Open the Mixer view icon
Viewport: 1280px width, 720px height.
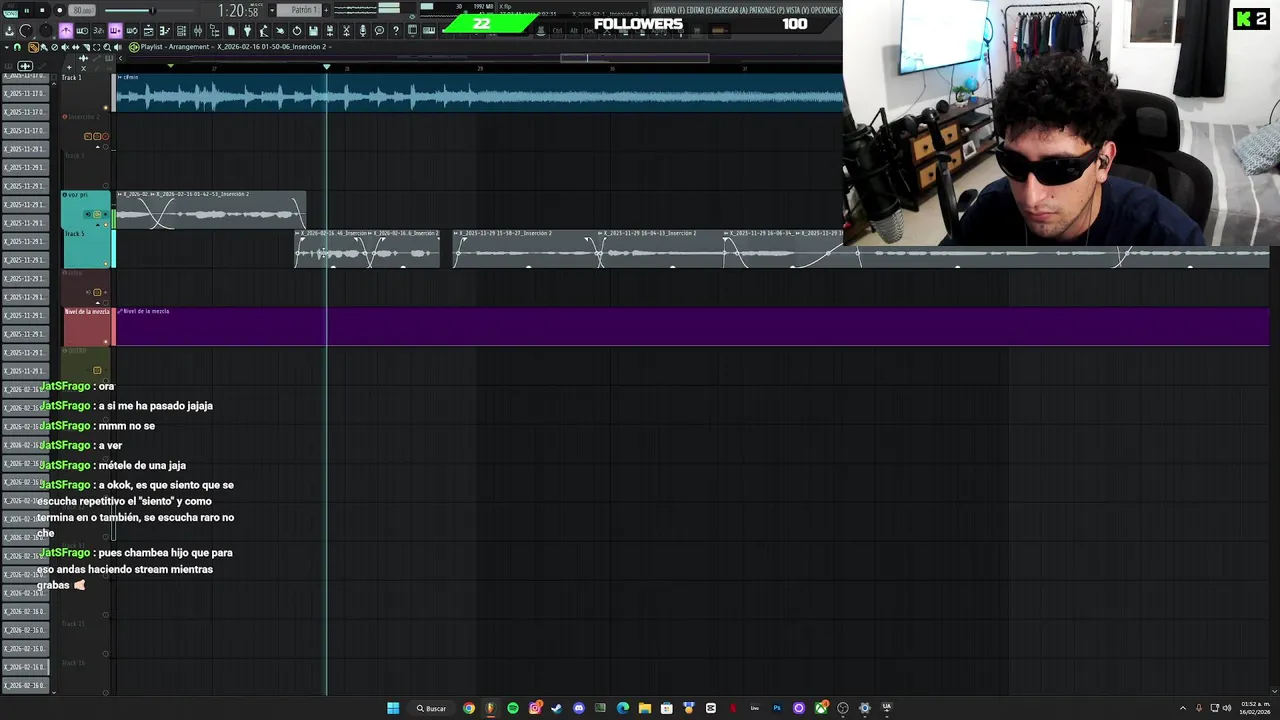point(198,31)
